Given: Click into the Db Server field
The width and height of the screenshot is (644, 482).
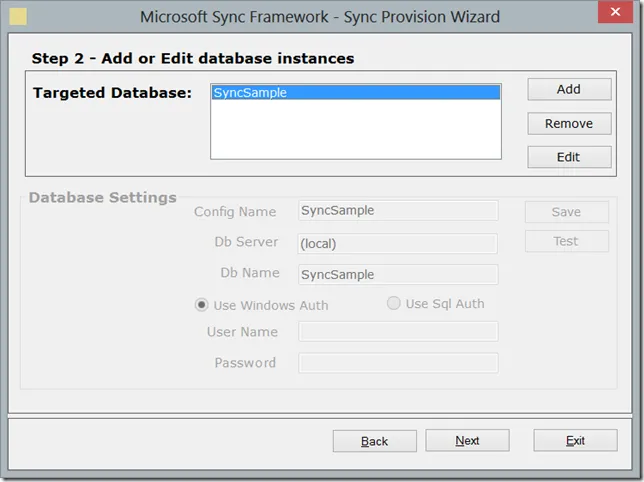Looking at the screenshot, I should tap(398, 243).
